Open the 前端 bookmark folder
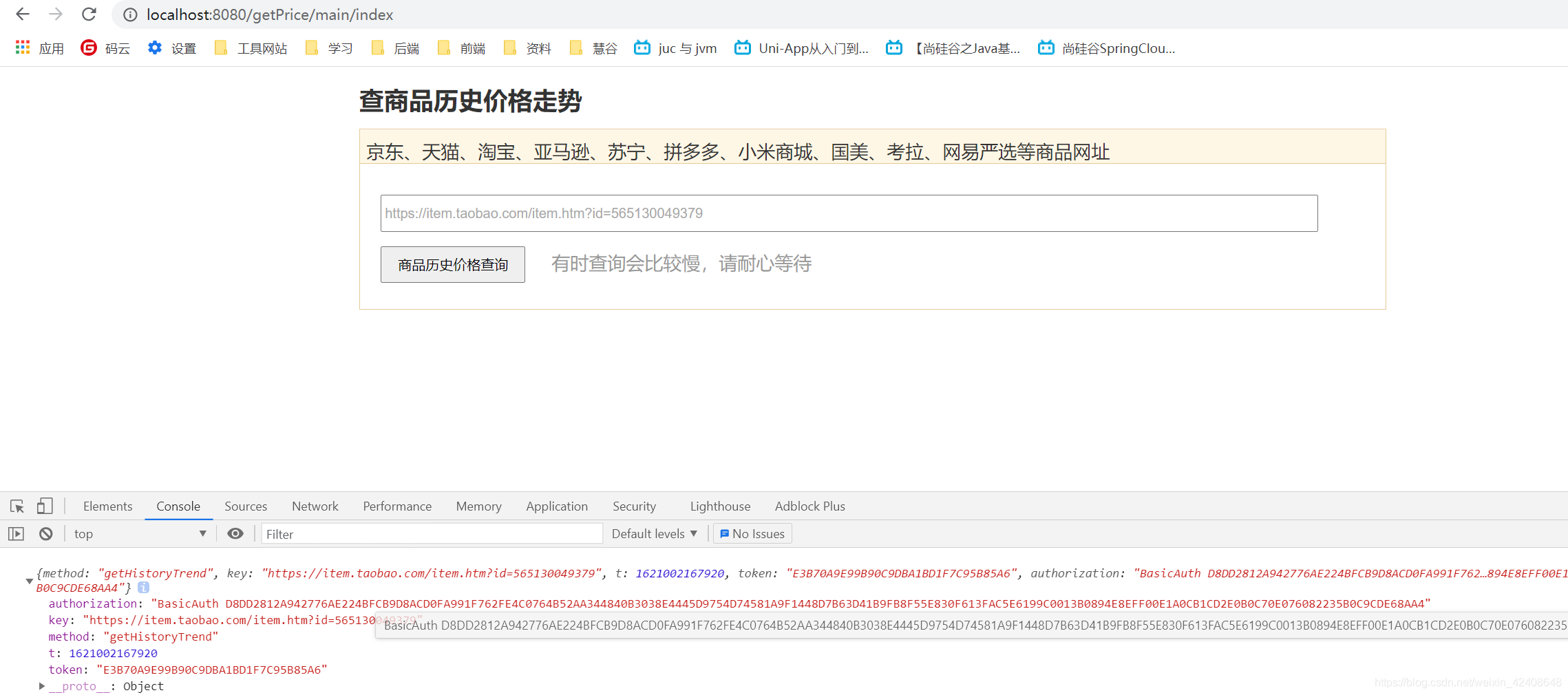Screen dimensions: 1568x695 click(461, 48)
